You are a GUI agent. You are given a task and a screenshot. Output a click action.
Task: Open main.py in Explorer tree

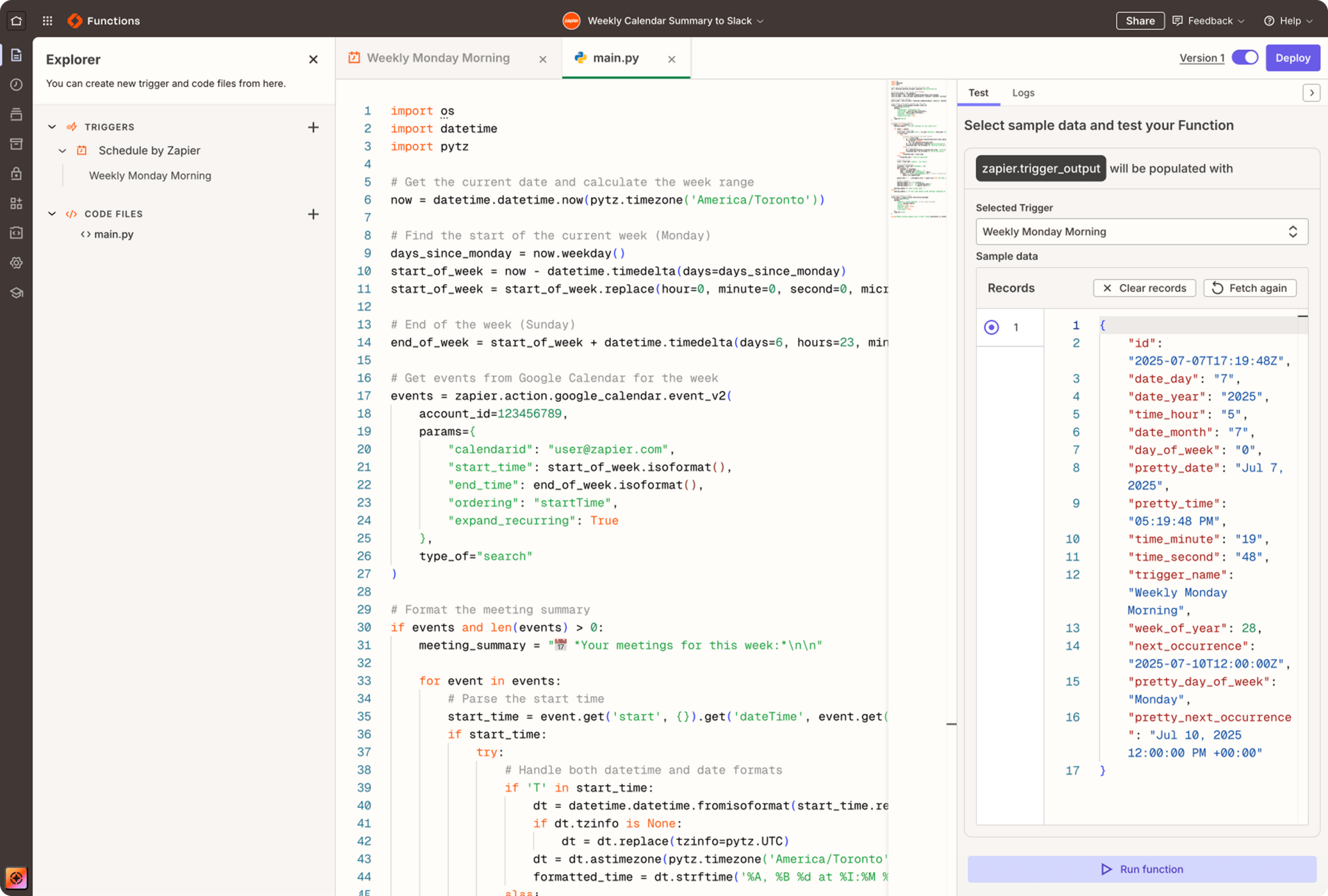(x=114, y=234)
